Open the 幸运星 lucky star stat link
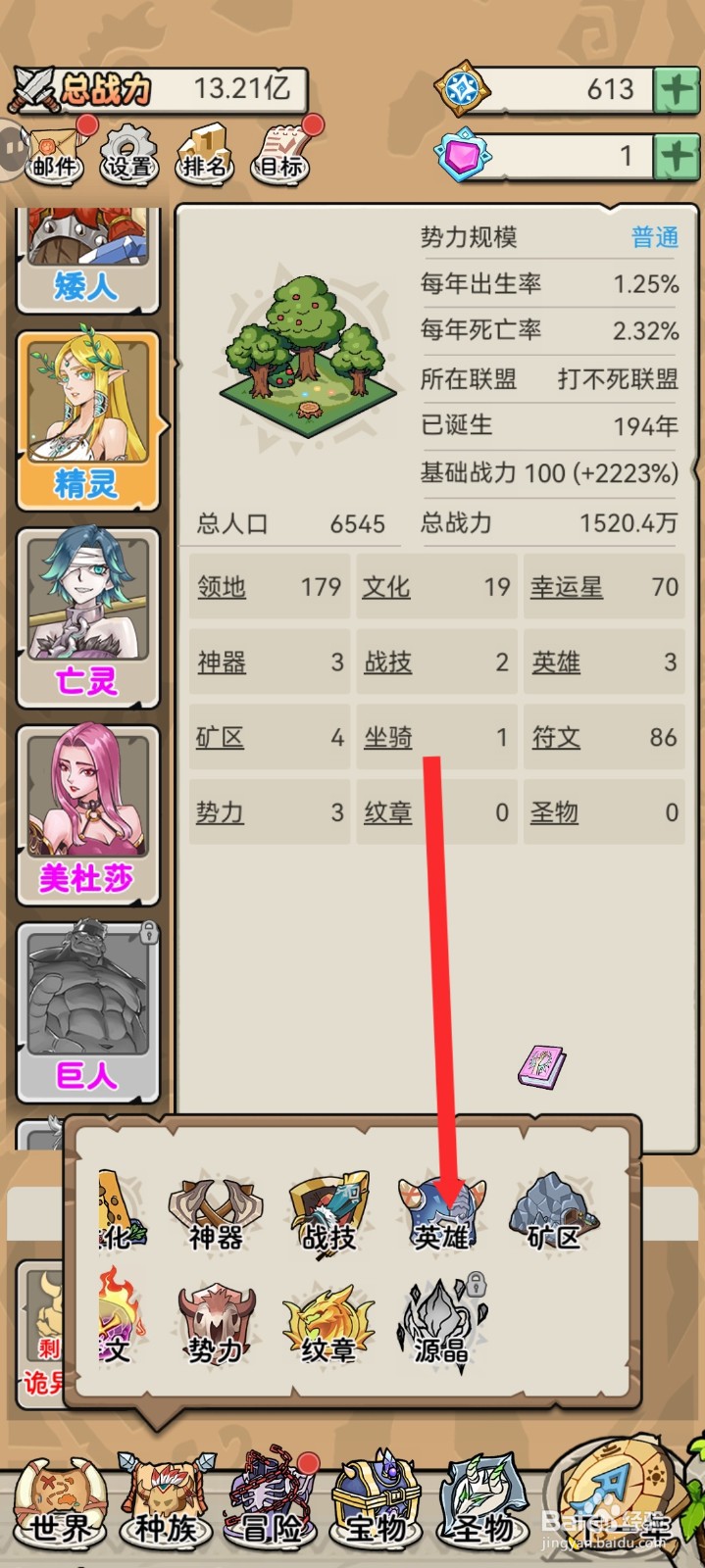The image size is (705, 1568). pos(566,587)
